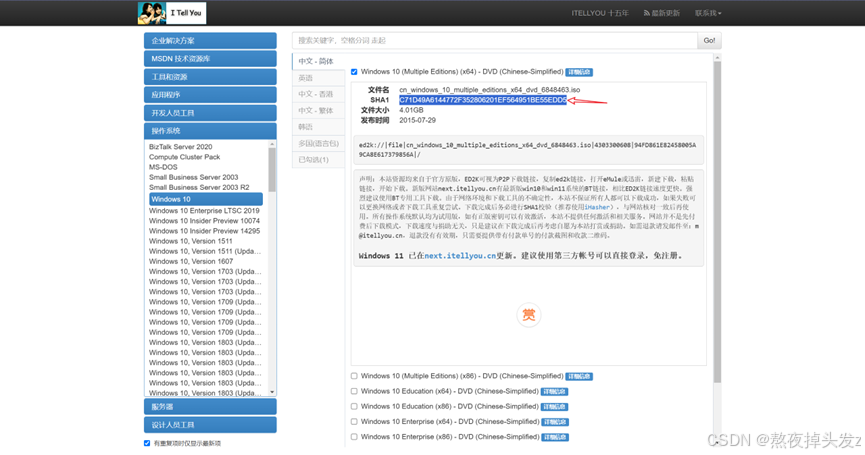Toggle the 有重复项时仅显示最新项 checkbox
This screenshot has width=865, height=455.
coord(147,443)
